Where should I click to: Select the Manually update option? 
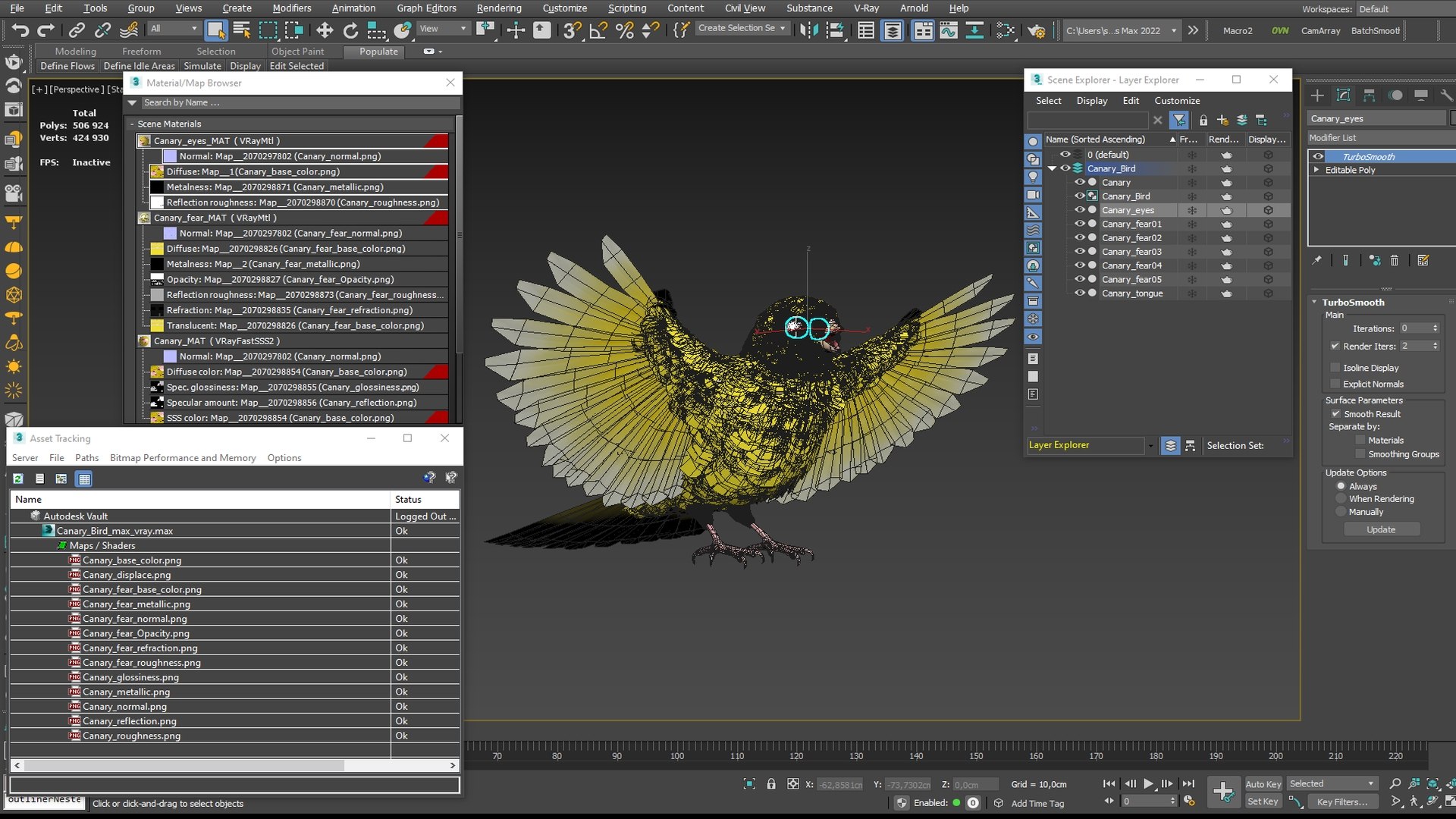pyautogui.click(x=1341, y=512)
